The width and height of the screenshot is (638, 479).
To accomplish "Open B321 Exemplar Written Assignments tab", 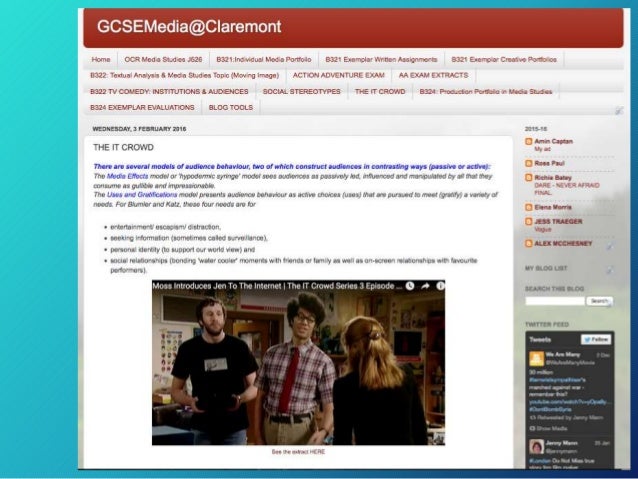I will (381, 59).
